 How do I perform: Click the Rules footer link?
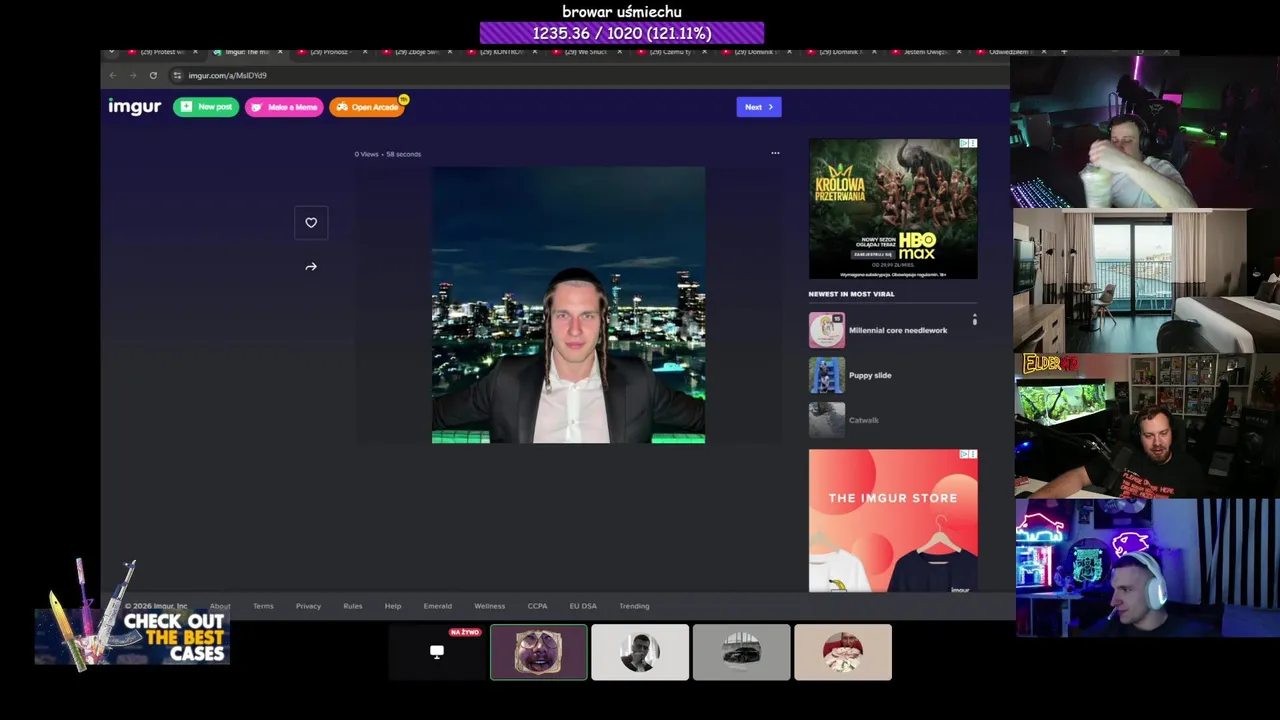coord(353,606)
